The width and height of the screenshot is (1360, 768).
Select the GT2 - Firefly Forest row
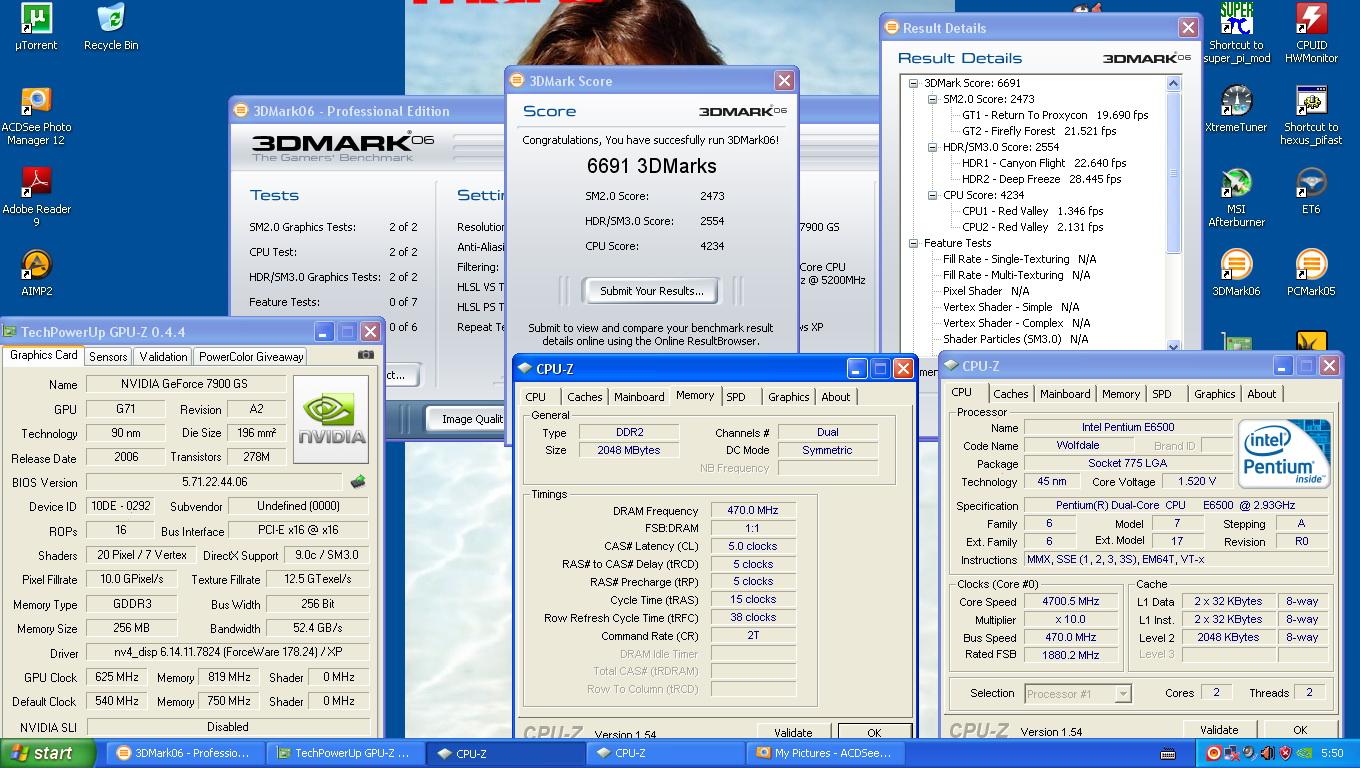click(x=1039, y=131)
